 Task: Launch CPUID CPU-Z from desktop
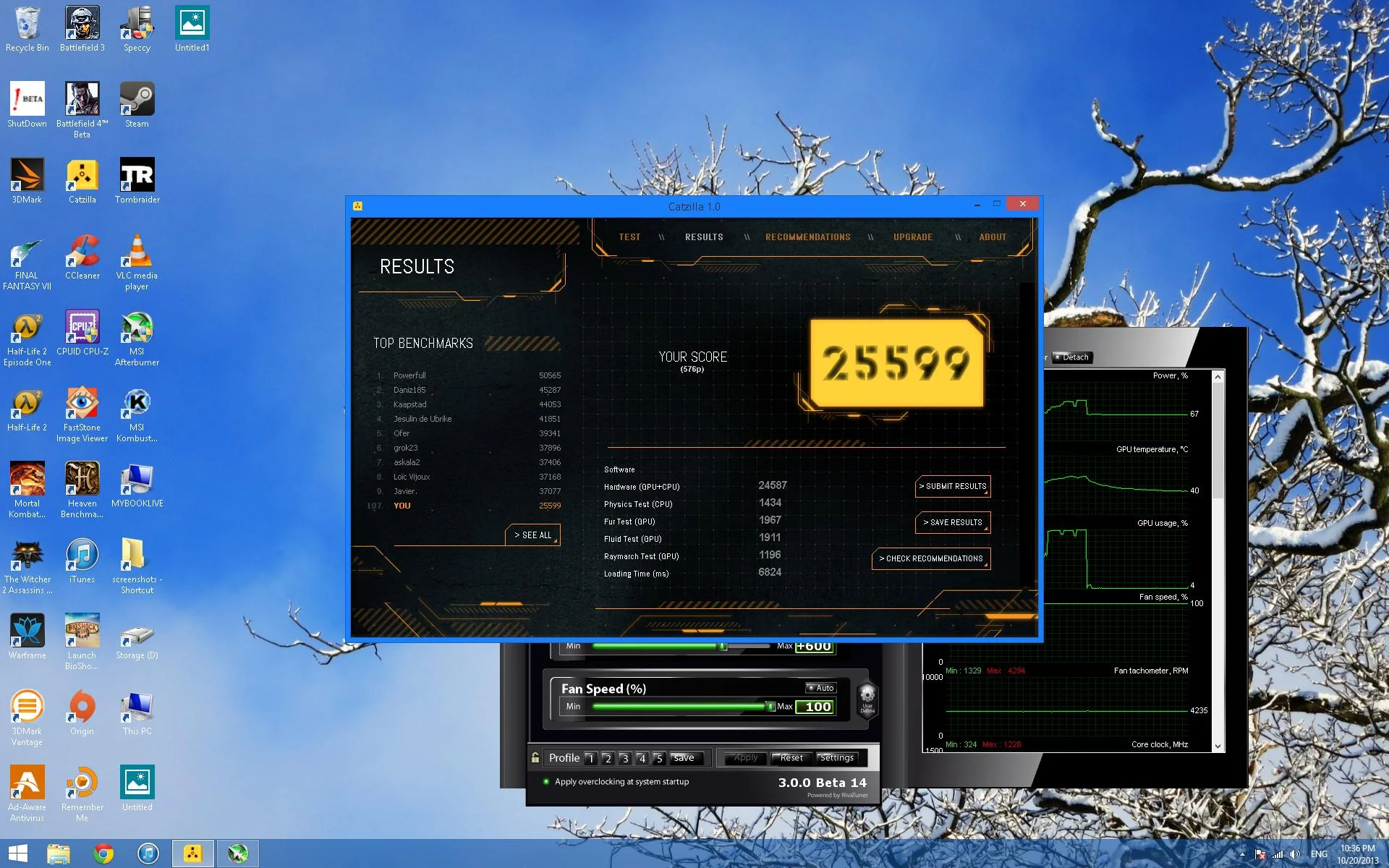click(x=82, y=333)
